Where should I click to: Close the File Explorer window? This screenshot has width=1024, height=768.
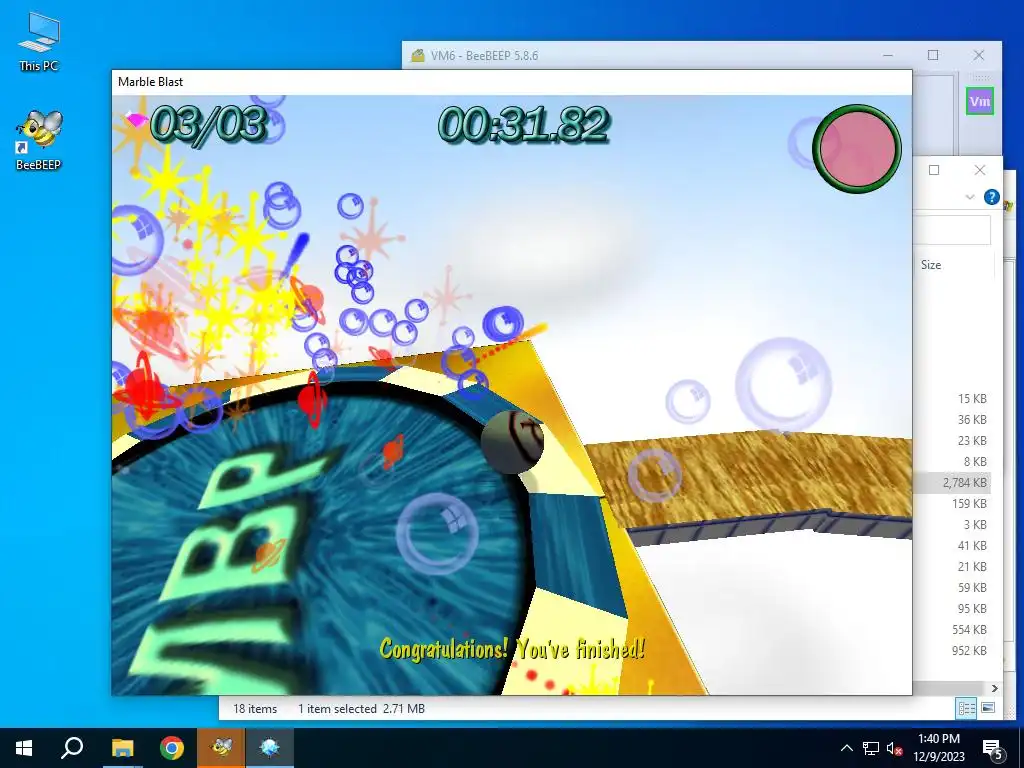click(980, 170)
